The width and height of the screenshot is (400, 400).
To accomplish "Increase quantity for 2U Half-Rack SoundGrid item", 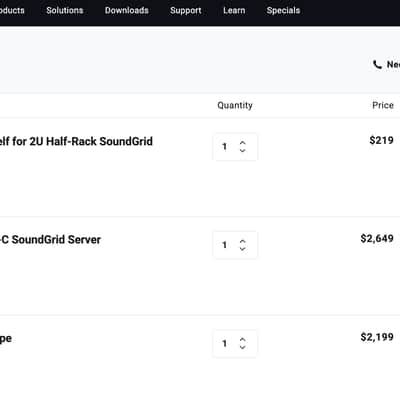I will coord(243,143).
